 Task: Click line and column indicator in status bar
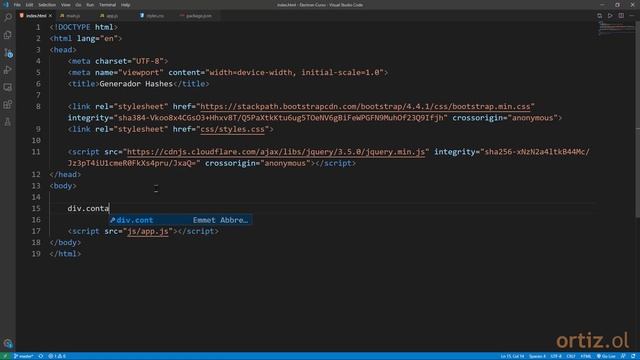tap(512, 356)
